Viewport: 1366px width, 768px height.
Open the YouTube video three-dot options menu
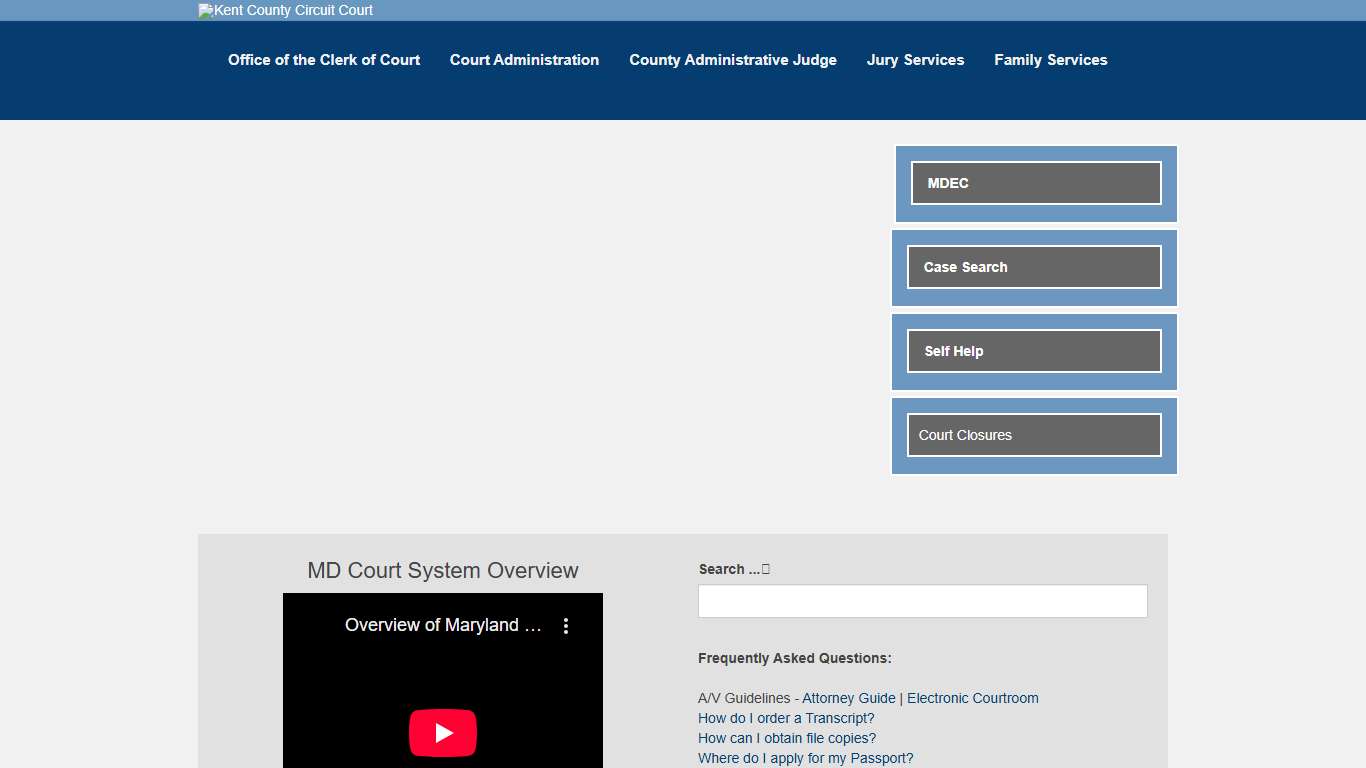[x=565, y=625]
